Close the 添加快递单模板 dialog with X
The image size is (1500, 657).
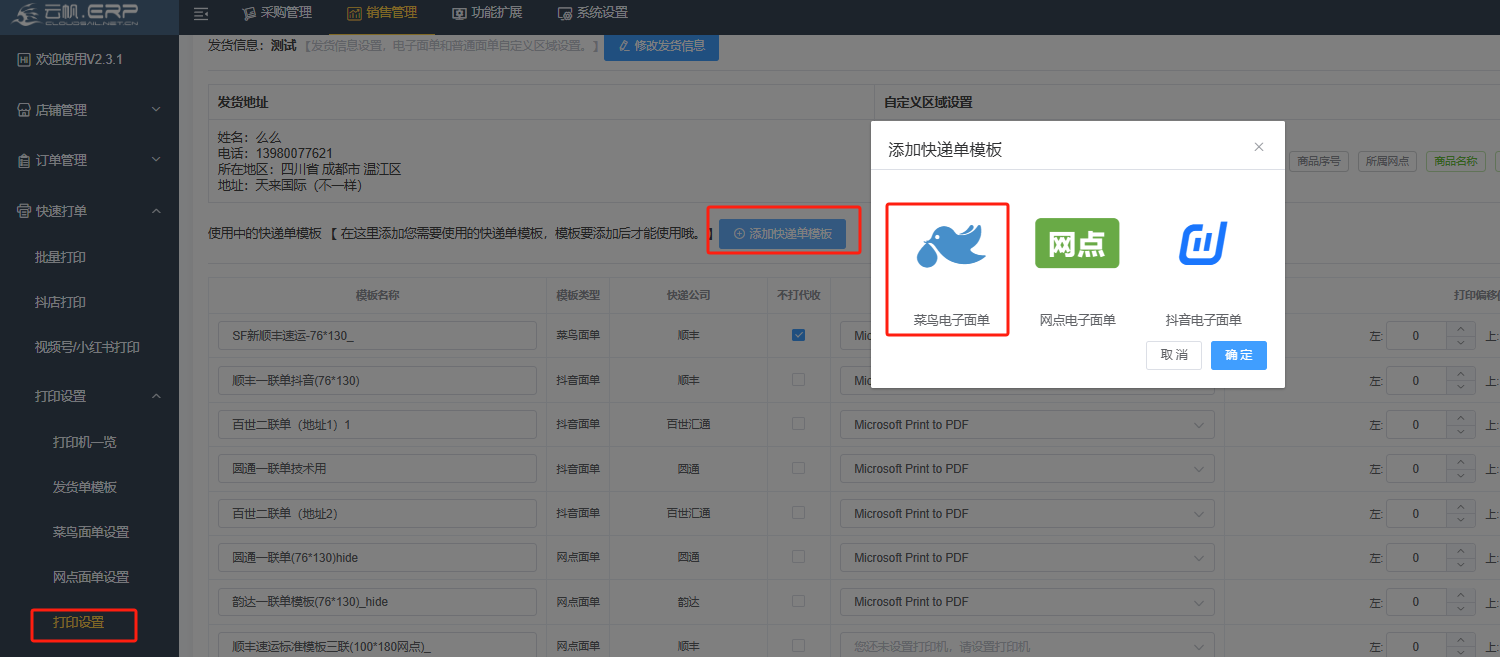tap(1258, 147)
